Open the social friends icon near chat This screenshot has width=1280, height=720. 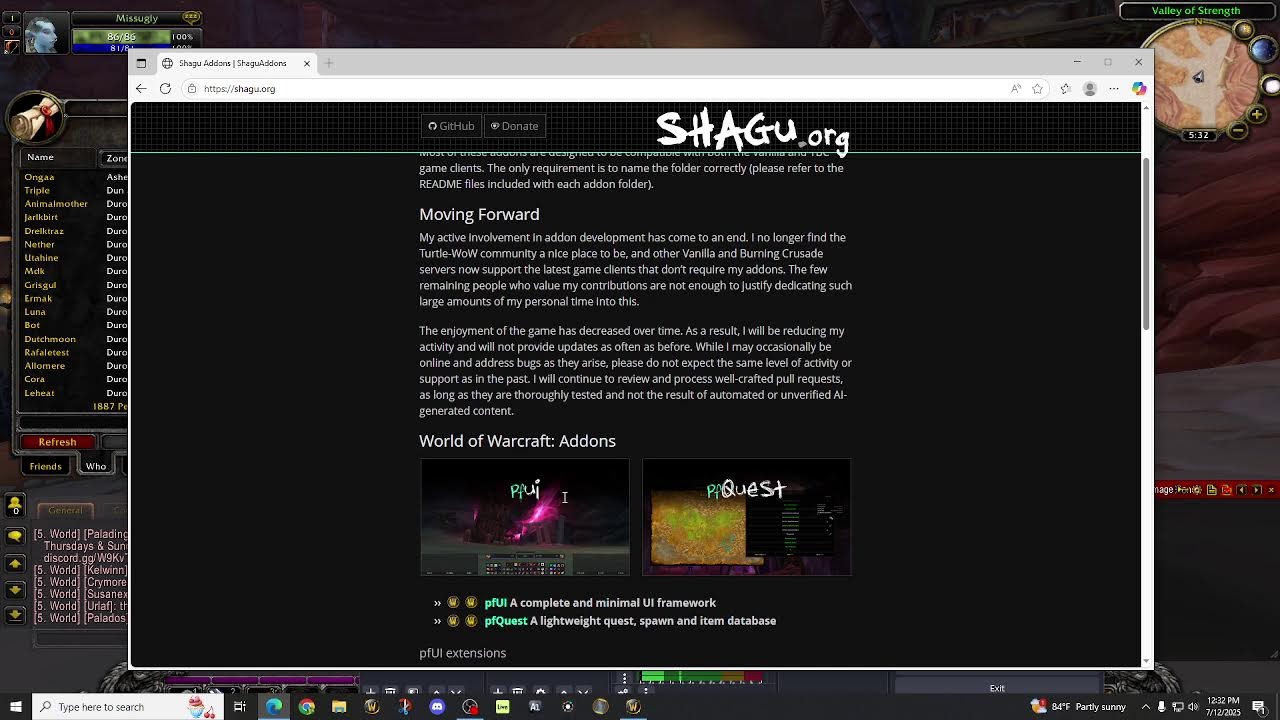coord(15,505)
